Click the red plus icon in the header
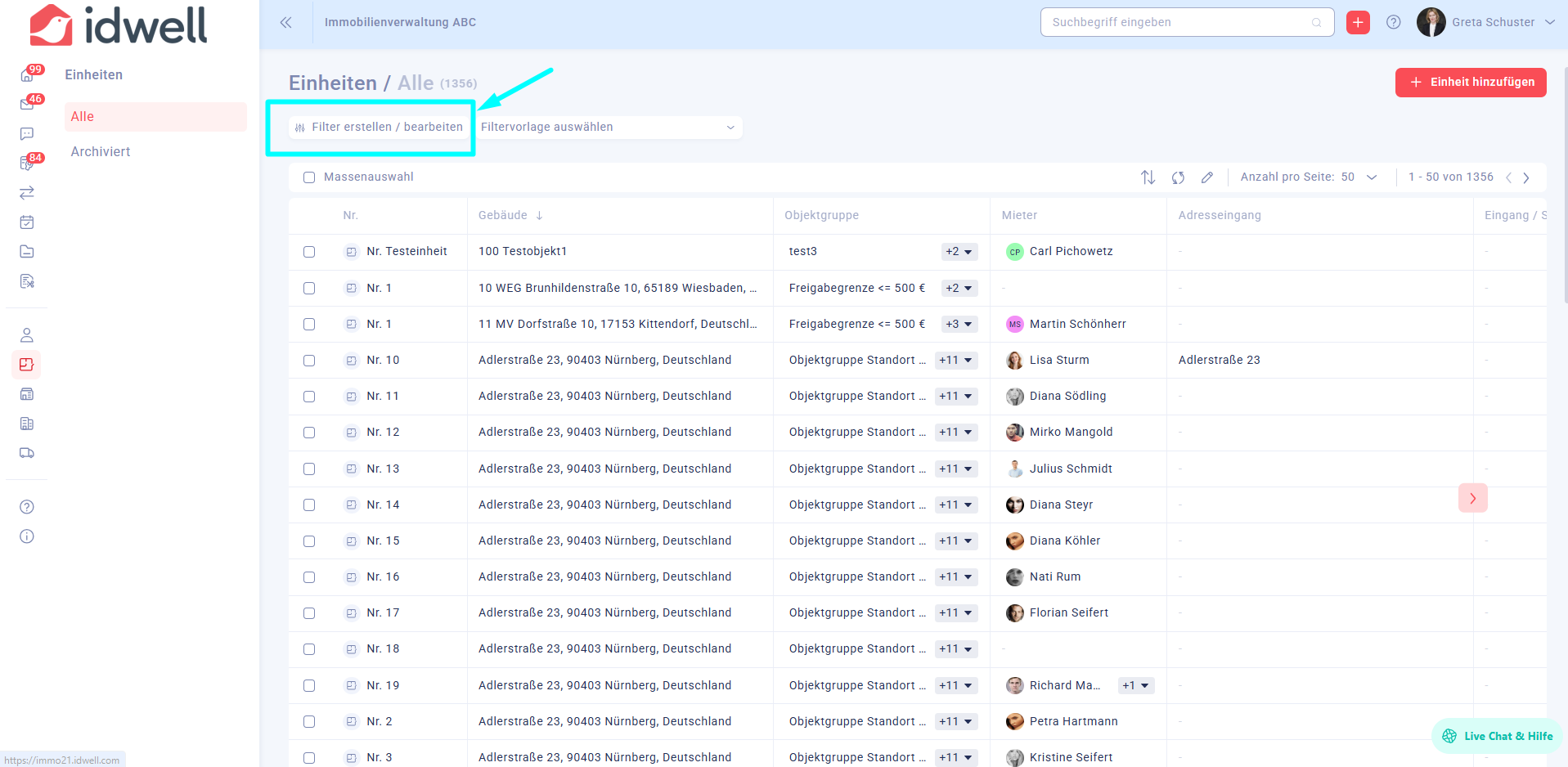The height and width of the screenshot is (767, 1568). pyautogui.click(x=1358, y=23)
